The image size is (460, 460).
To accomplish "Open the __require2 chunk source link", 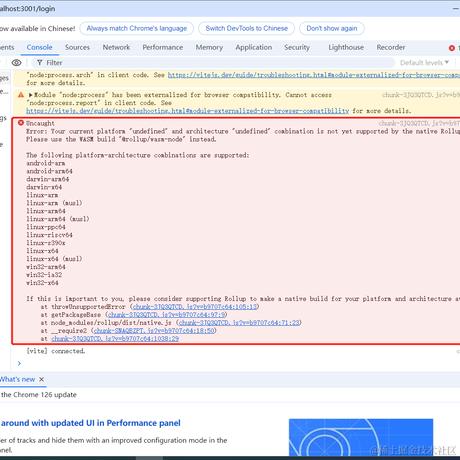I will (155, 331).
